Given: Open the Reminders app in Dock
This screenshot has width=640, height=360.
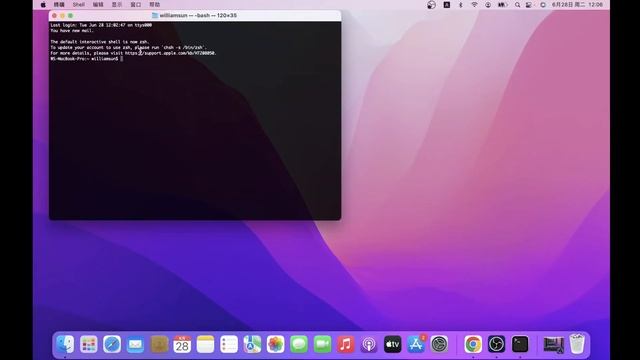Looking at the screenshot, I should [229, 344].
